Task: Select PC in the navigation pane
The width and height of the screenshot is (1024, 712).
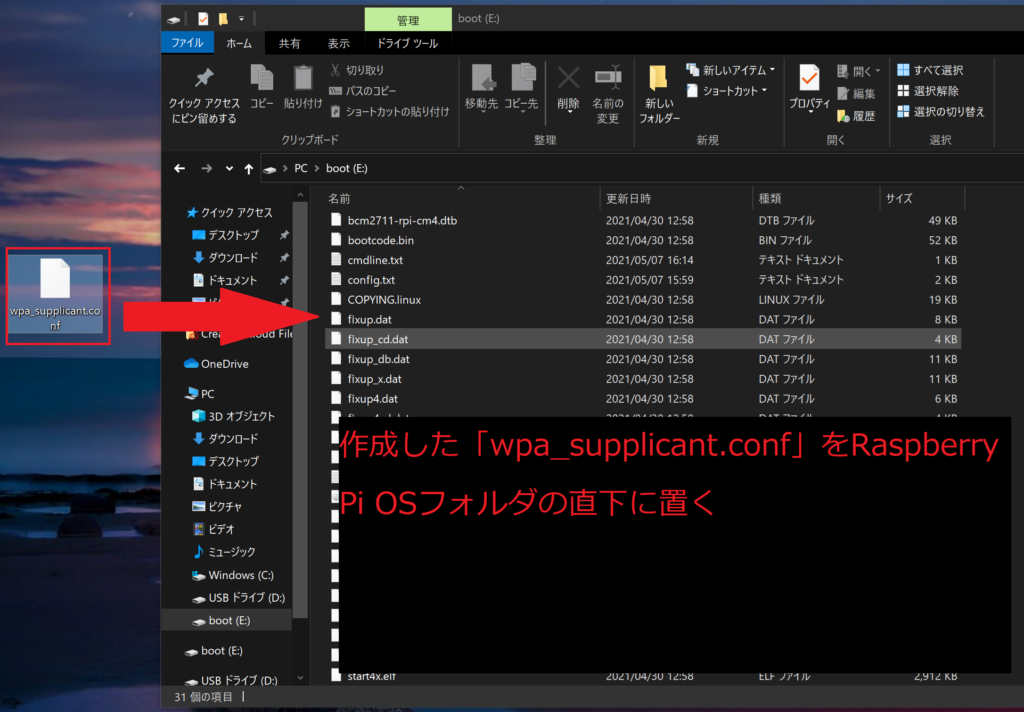Action: [x=200, y=394]
